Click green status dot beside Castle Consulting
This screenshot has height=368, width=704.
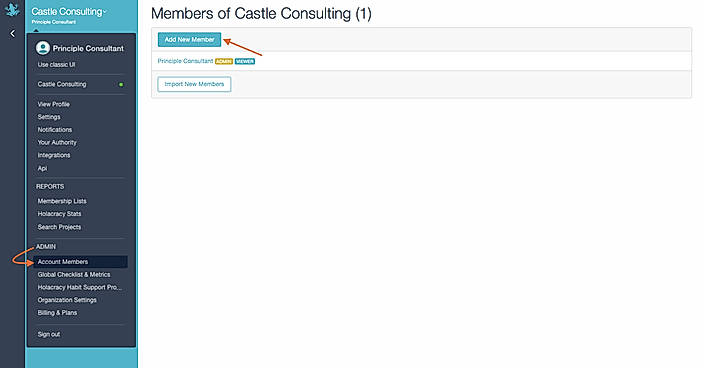(121, 84)
